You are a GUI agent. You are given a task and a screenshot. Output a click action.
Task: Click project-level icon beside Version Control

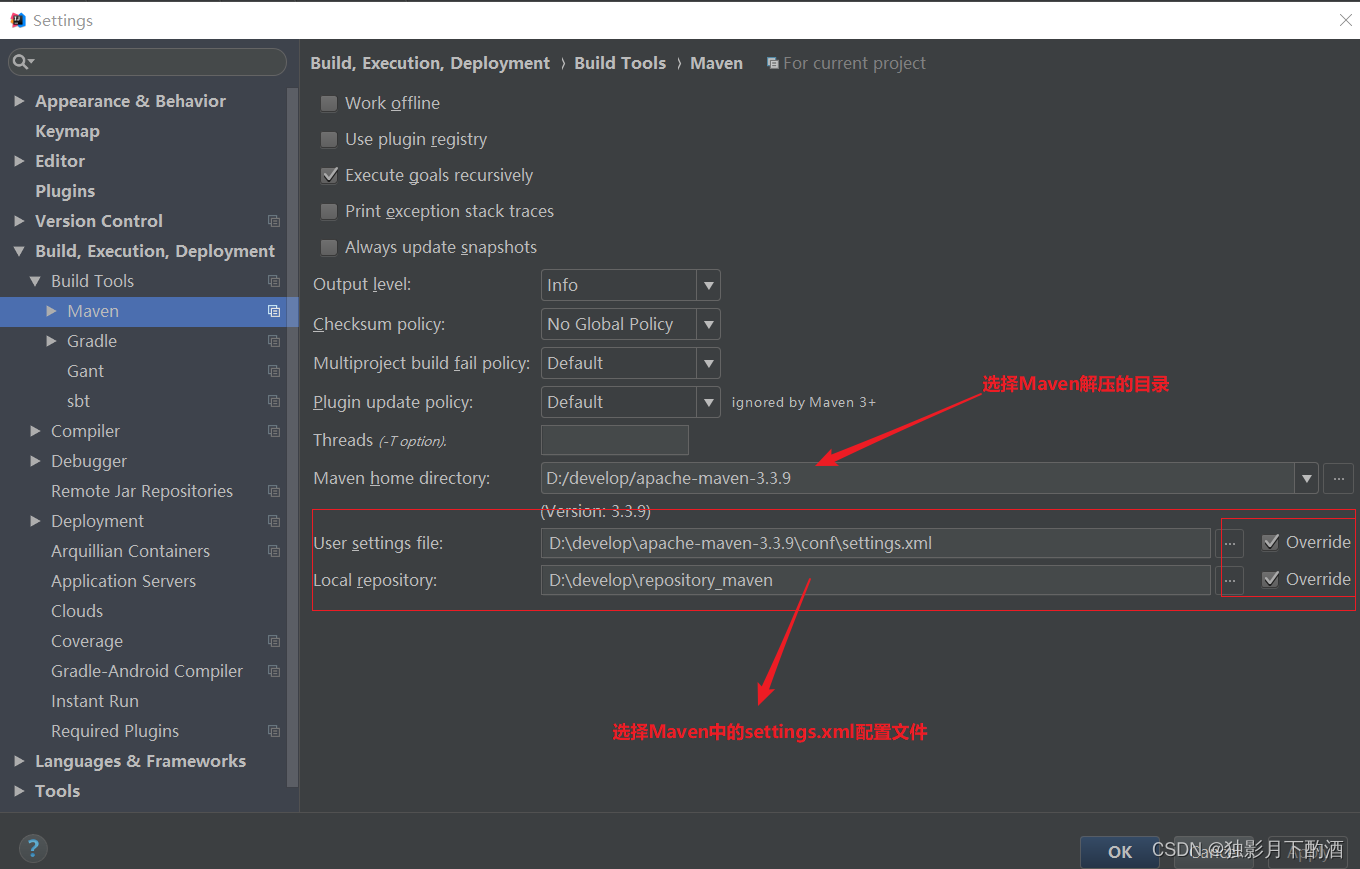click(x=274, y=221)
